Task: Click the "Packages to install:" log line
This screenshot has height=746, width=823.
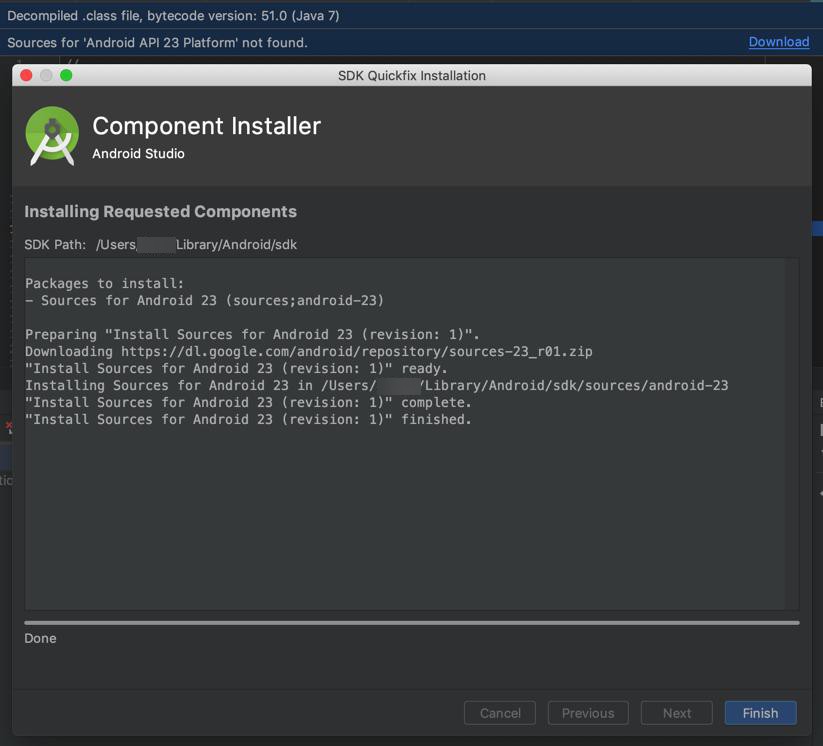Action: (x=105, y=283)
